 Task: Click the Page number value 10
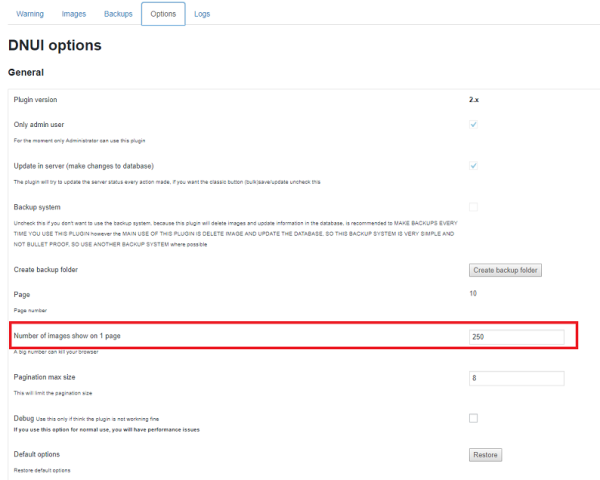tap(473, 293)
